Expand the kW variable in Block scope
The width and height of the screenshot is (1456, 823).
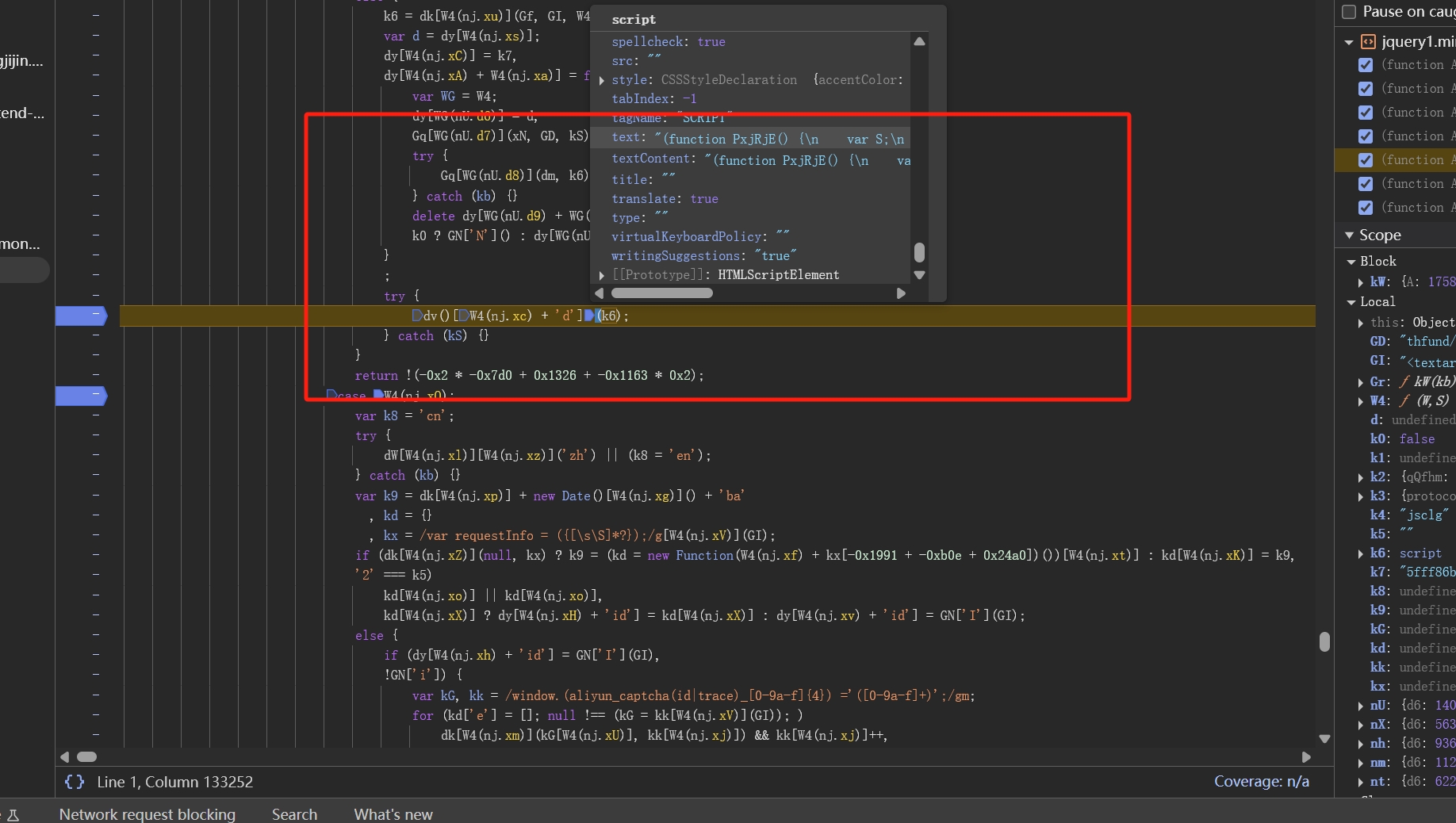pos(1361,282)
